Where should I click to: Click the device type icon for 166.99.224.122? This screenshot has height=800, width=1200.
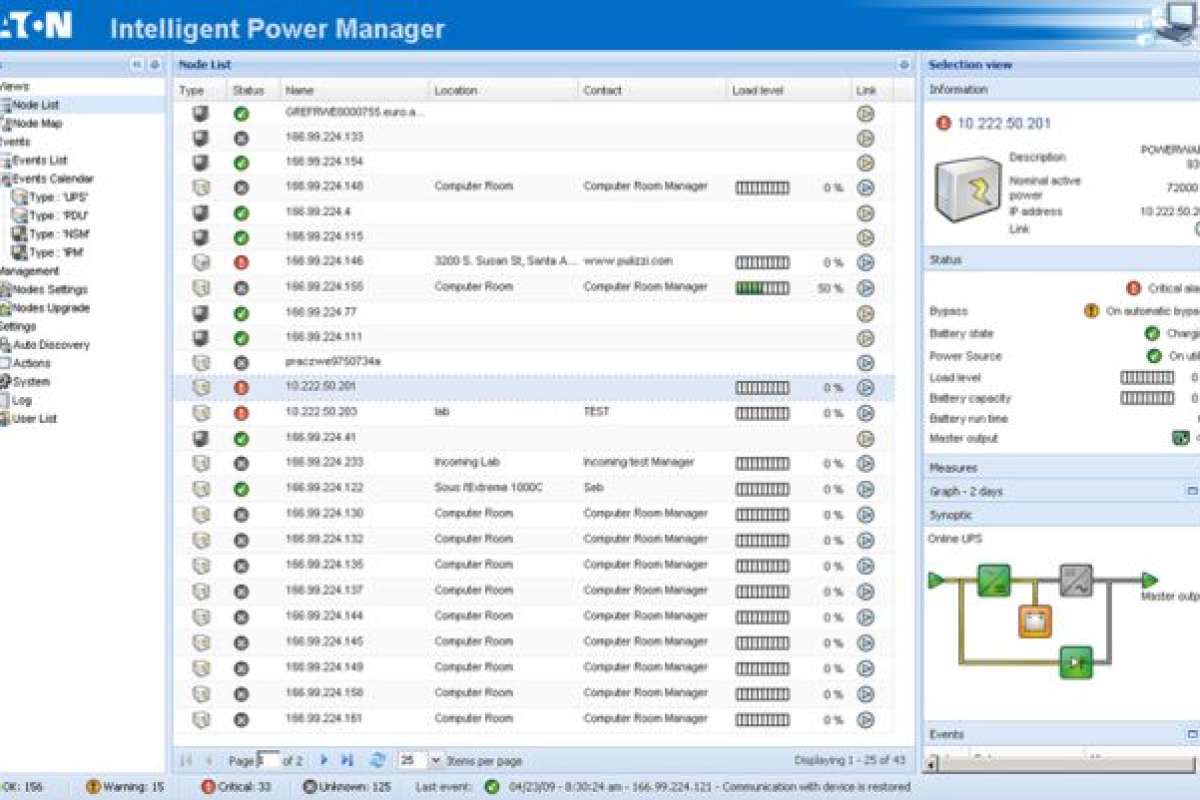(201, 489)
